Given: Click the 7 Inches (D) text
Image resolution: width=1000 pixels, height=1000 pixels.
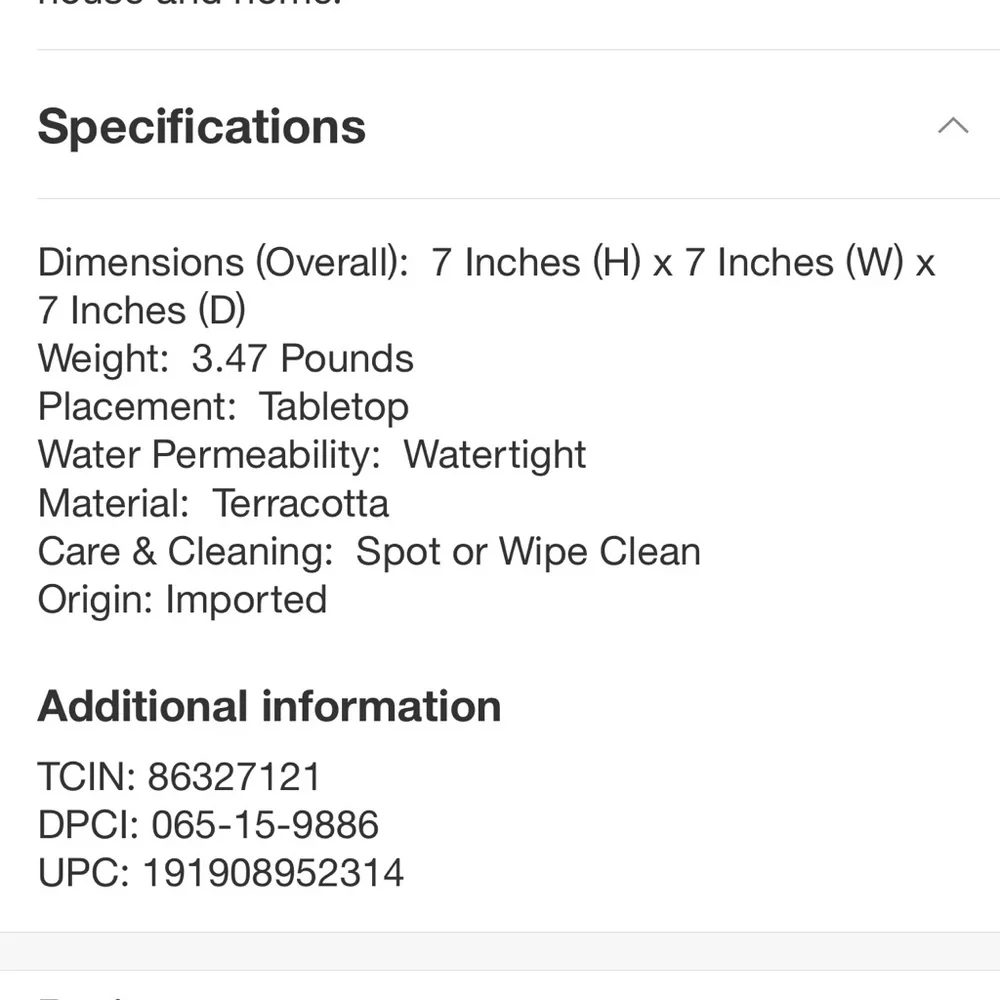Looking at the screenshot, I should pyautogui.click(x=142, y=311).
